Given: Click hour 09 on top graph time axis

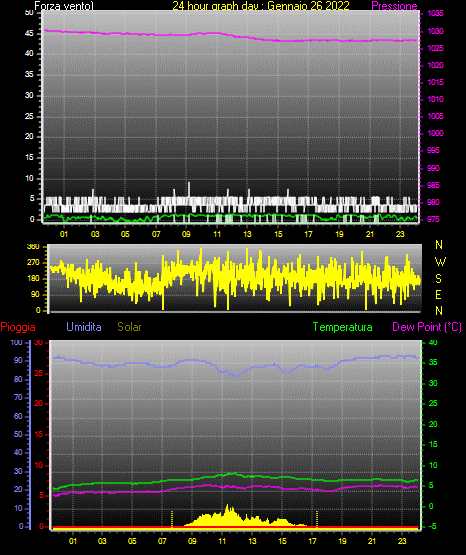Looking at the screenshot, I should [186, 234].
